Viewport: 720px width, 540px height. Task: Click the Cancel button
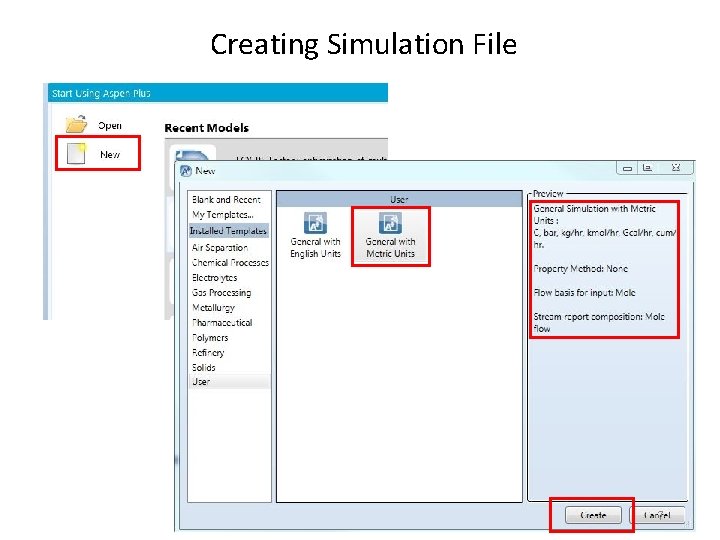[x=657, y=515]
